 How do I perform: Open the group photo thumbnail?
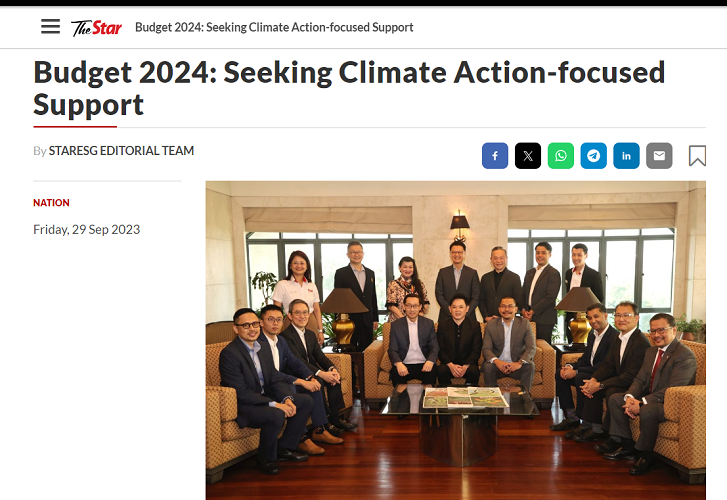[455, 340]
